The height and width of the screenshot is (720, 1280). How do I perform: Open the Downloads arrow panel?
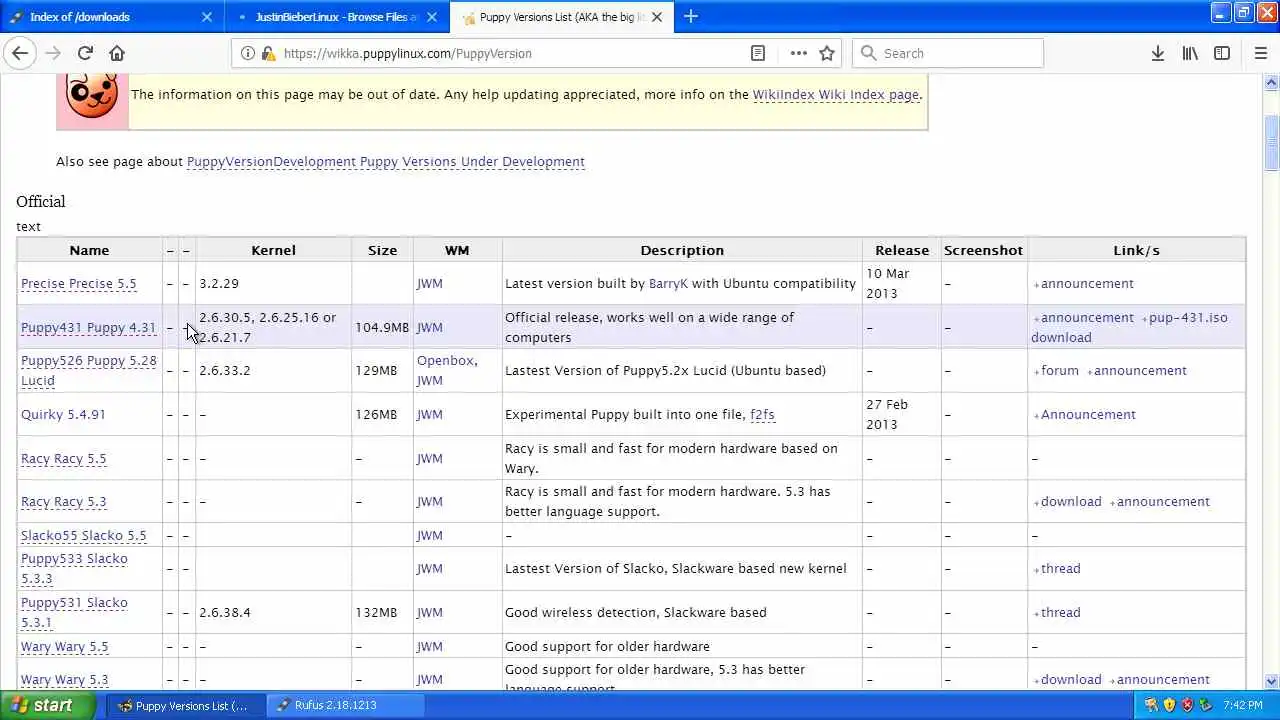(1158, 53)
